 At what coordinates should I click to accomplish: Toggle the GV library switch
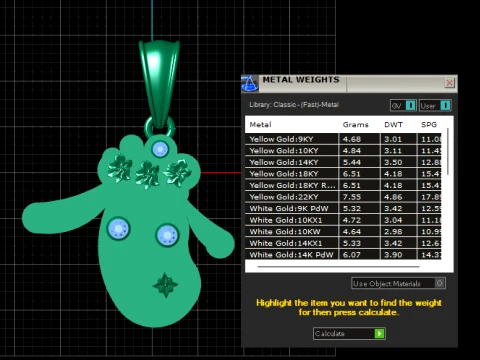point(410,106)
